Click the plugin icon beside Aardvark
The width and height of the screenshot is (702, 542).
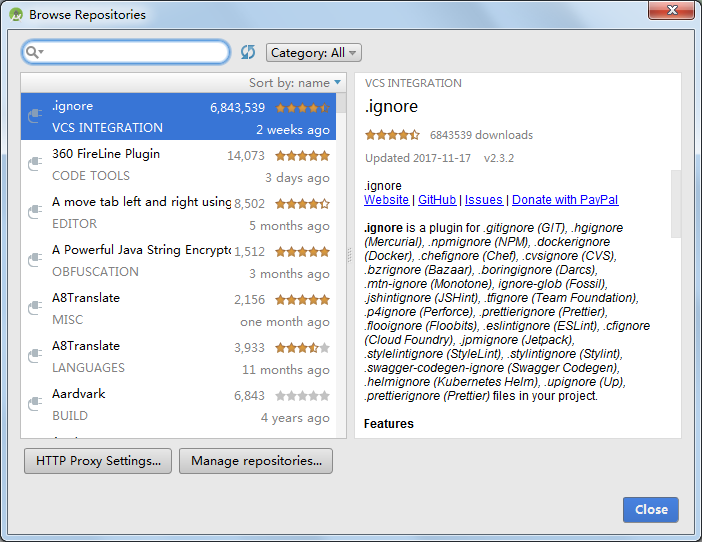click(x=35, y=404)
